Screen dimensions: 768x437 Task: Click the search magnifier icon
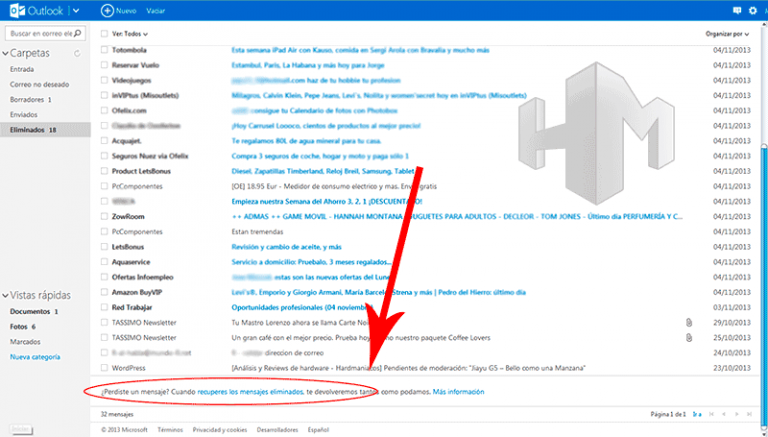pos(77,33)
